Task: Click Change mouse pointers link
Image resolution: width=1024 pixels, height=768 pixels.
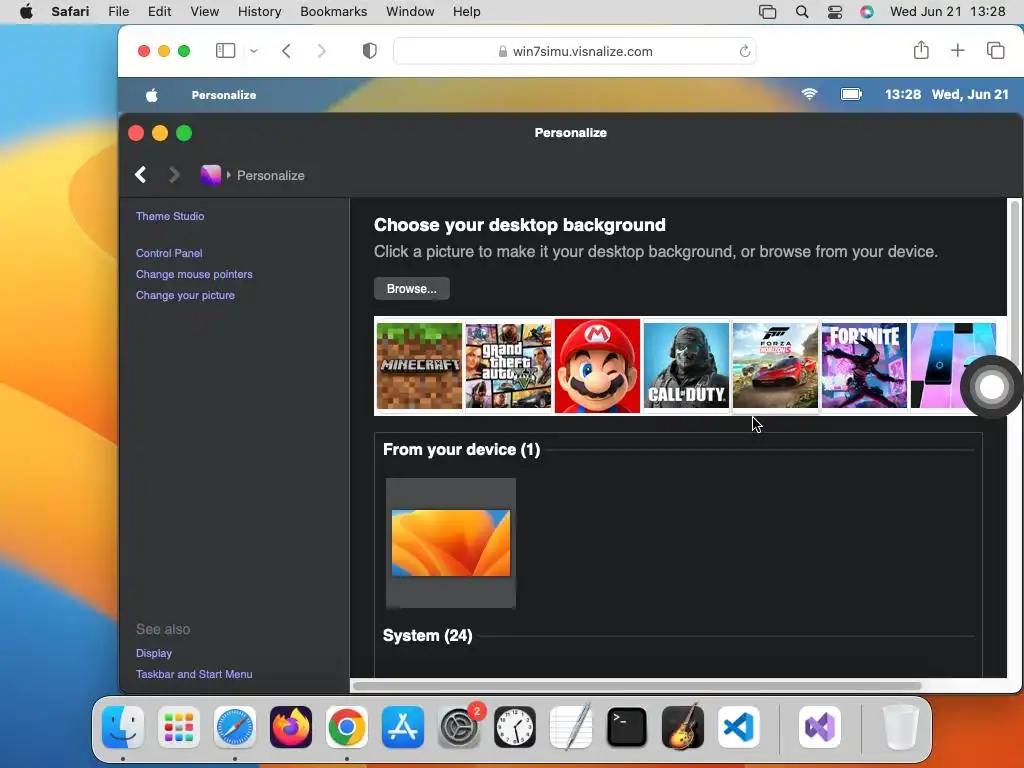Action: point(194,274)
